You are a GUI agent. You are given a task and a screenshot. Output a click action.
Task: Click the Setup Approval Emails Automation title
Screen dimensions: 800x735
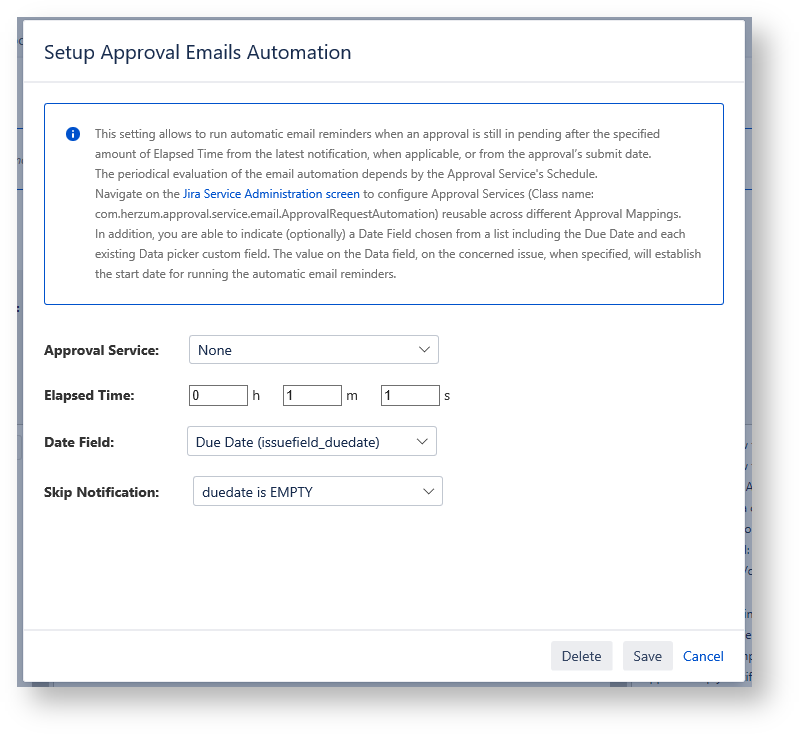point(197,52)
